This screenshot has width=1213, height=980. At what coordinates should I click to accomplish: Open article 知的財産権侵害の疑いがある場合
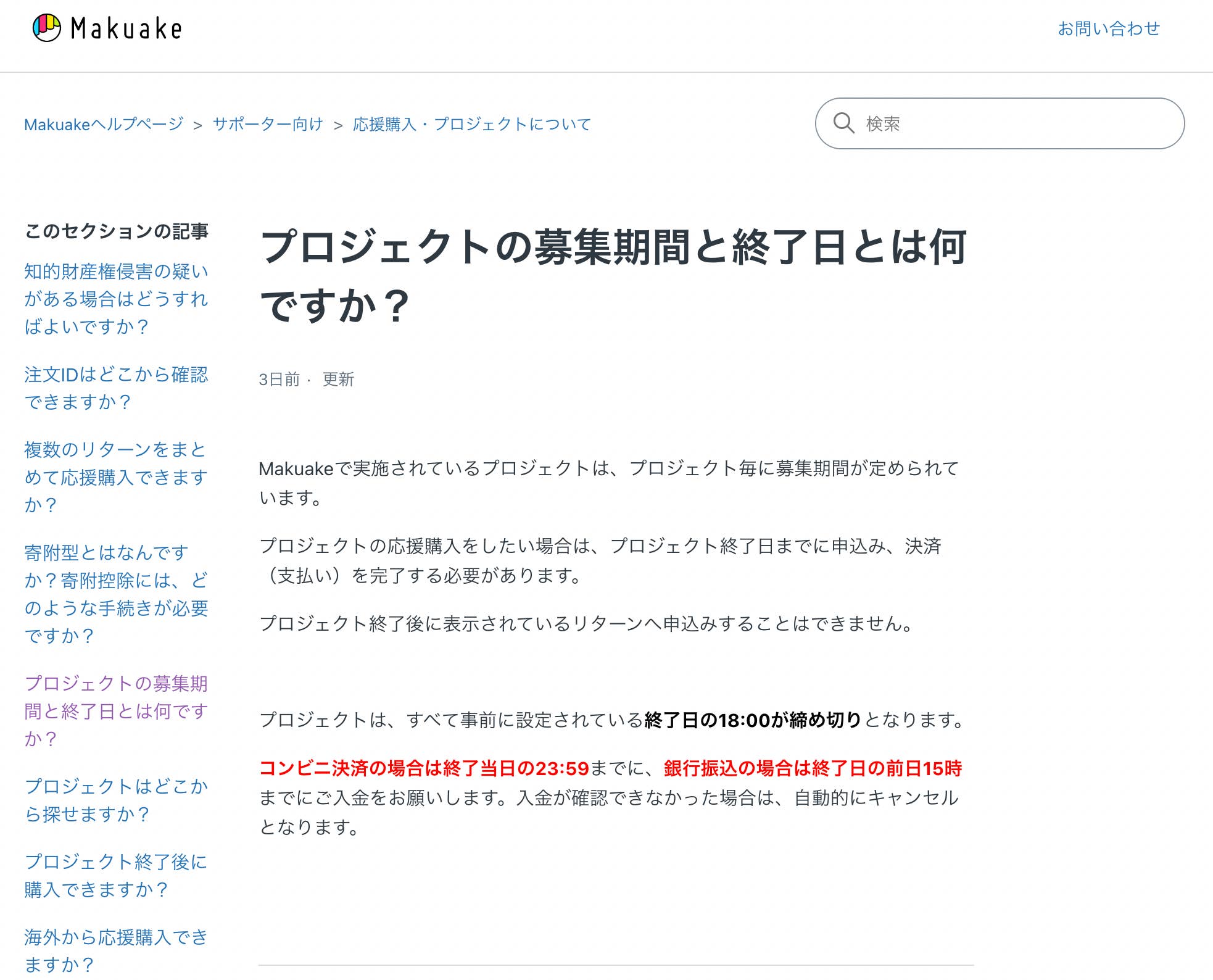coord(116,299)
